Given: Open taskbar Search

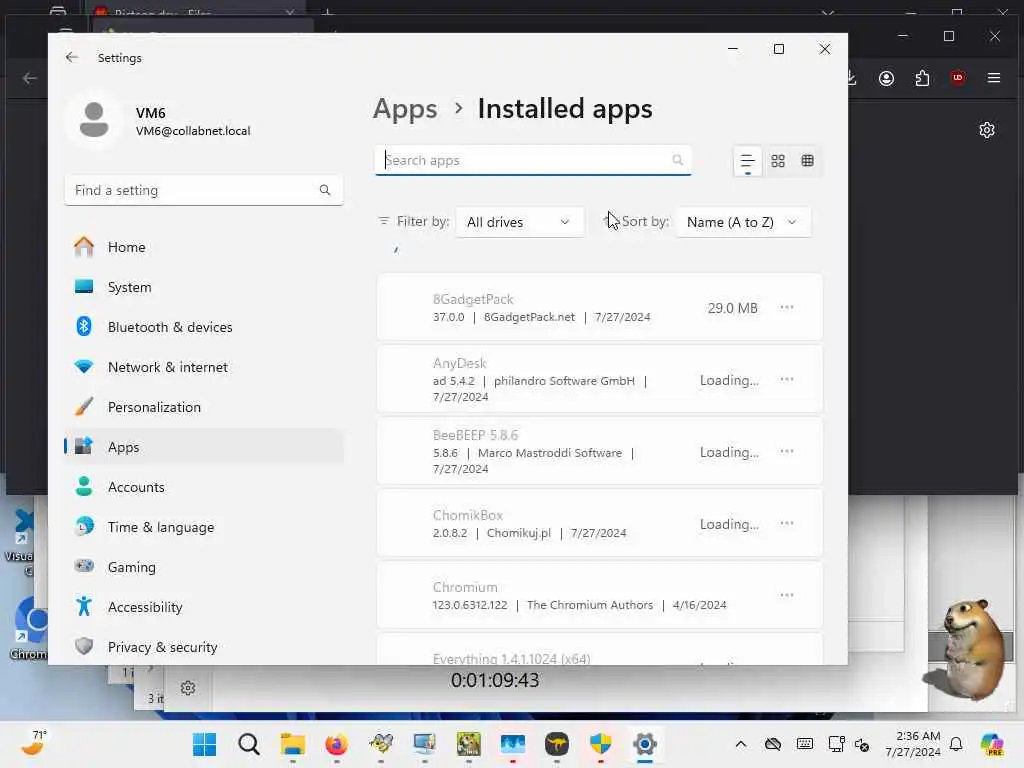Looking at the screenshot, I should coord(249,744).
